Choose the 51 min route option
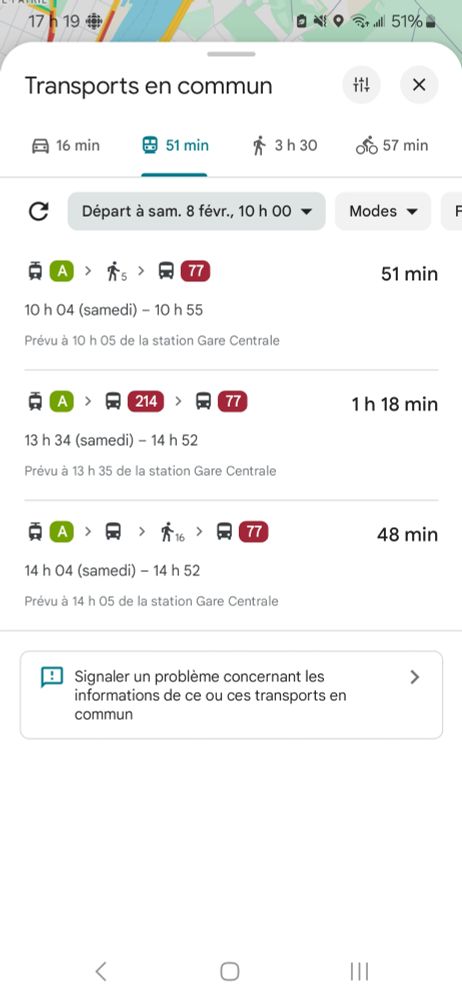462x1000 pixels. coord(231,304)
